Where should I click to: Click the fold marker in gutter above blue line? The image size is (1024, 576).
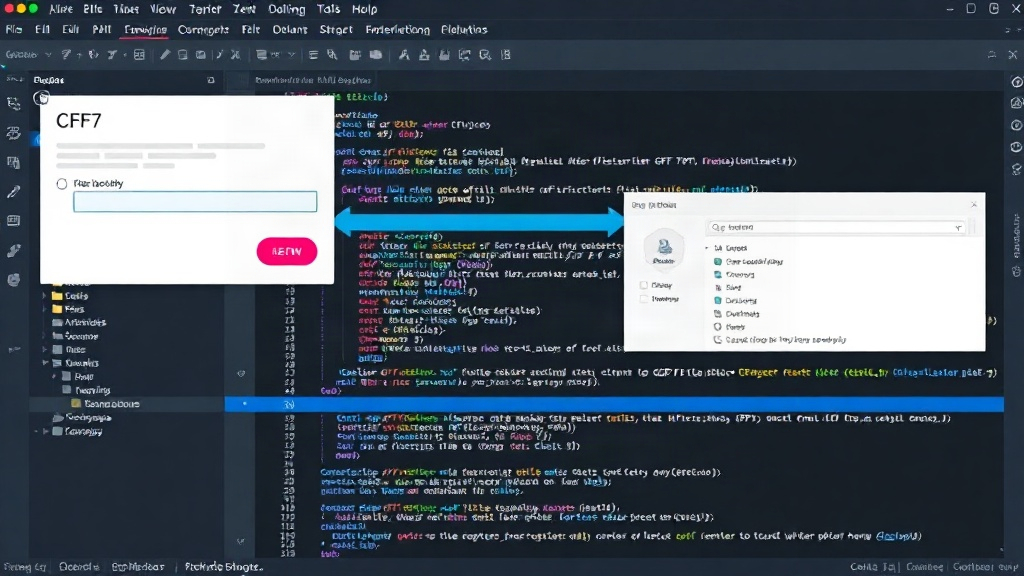coord(241,374)
